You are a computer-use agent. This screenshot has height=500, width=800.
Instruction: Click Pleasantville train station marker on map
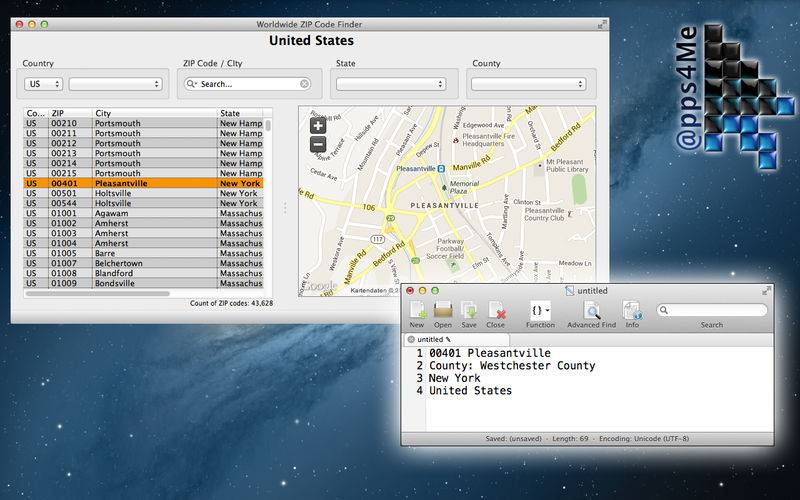coord(441,169)
